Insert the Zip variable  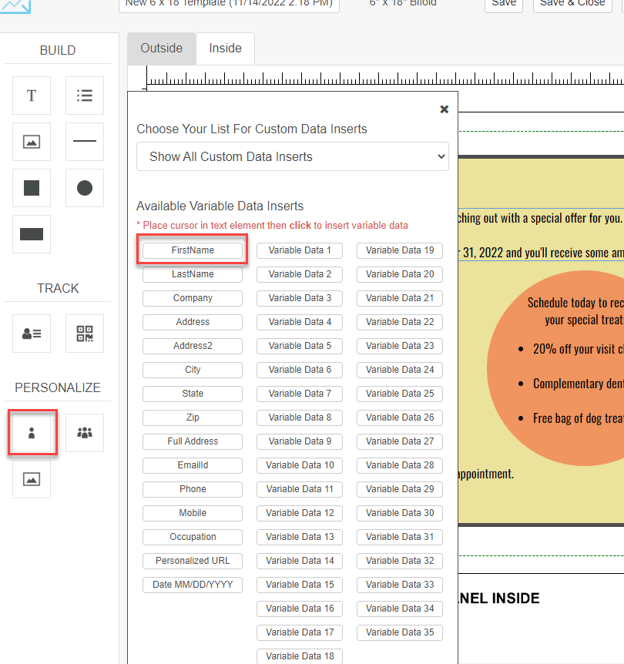click(193, 418)
